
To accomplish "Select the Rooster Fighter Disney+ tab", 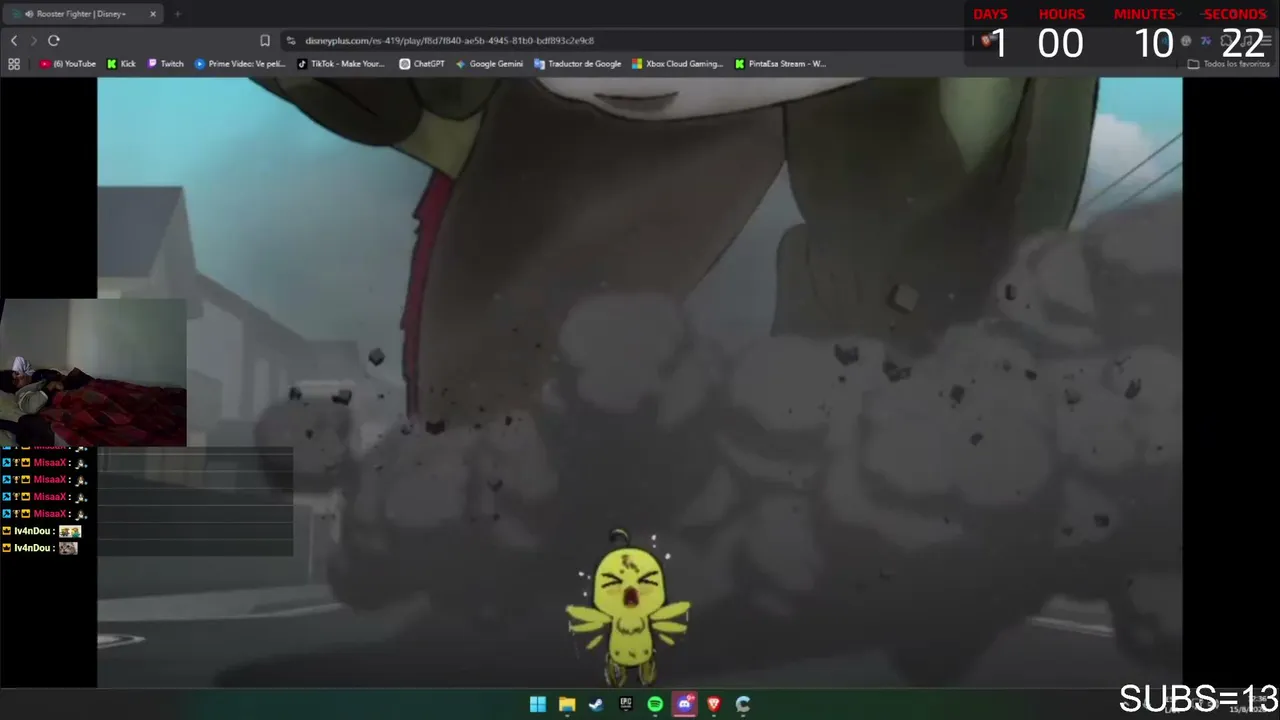I will click(84, 14).
